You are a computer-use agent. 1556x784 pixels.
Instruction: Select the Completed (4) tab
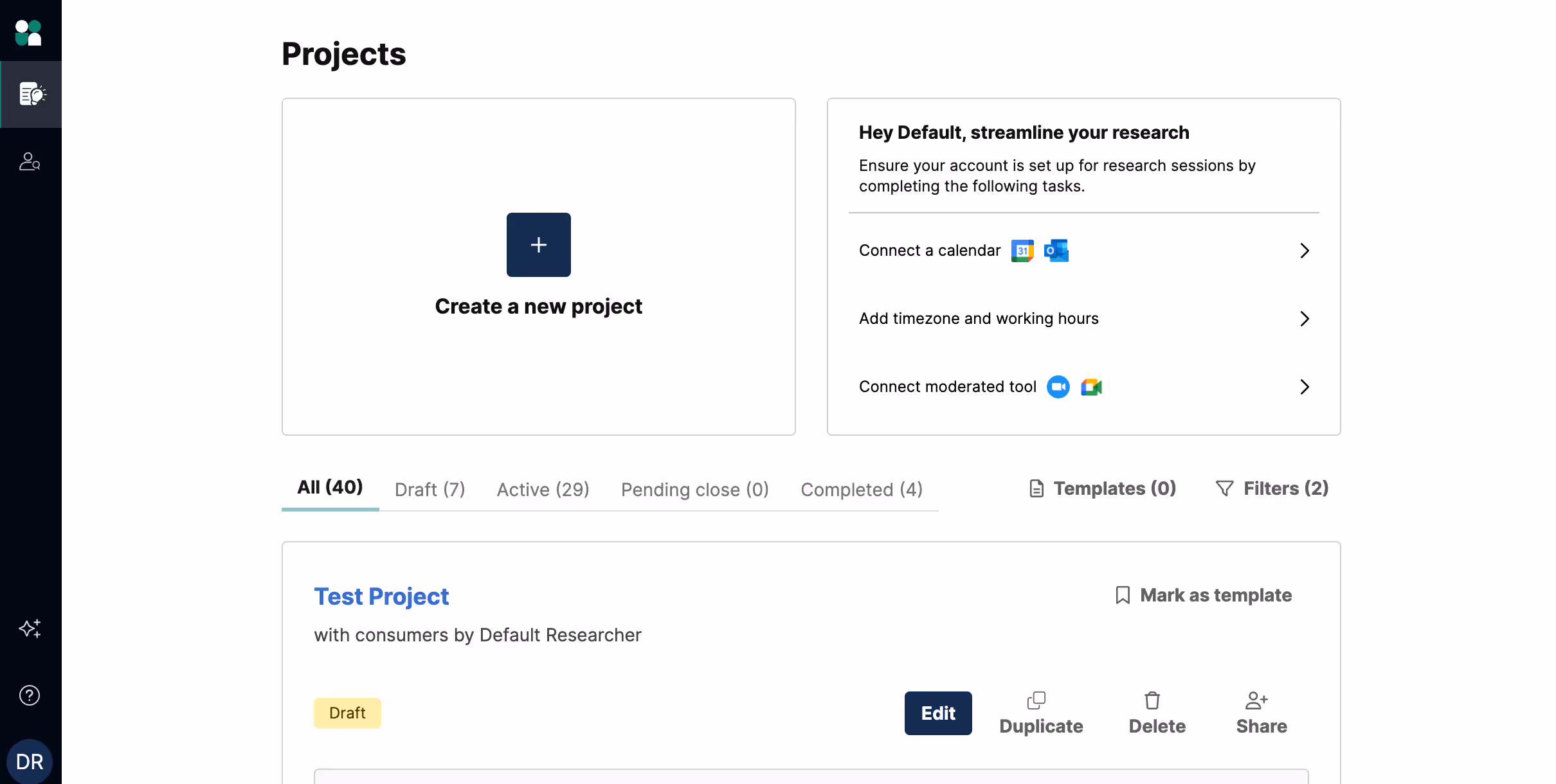pos(861,490)
